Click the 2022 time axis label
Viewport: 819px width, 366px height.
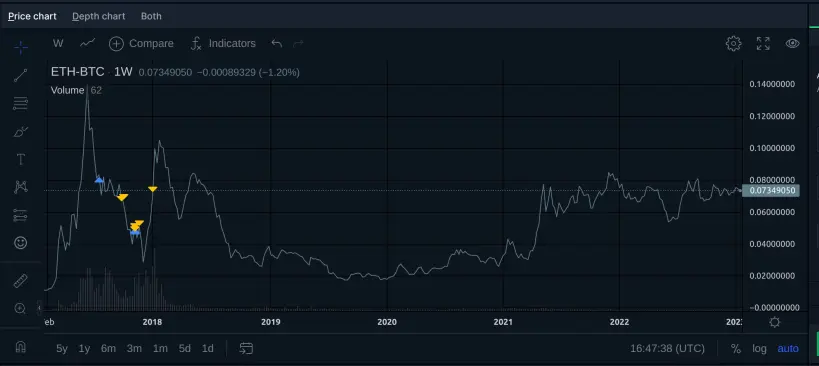[x=619, y=322]
